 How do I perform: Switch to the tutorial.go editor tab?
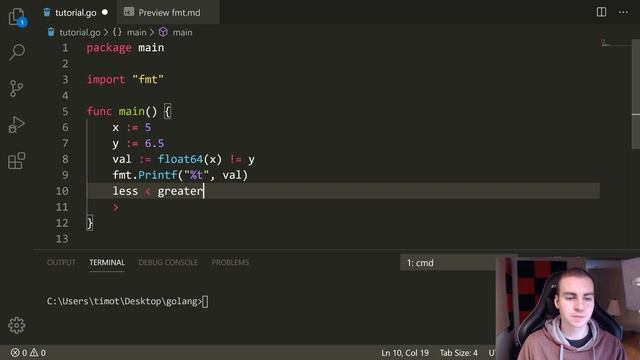point(76,13)
